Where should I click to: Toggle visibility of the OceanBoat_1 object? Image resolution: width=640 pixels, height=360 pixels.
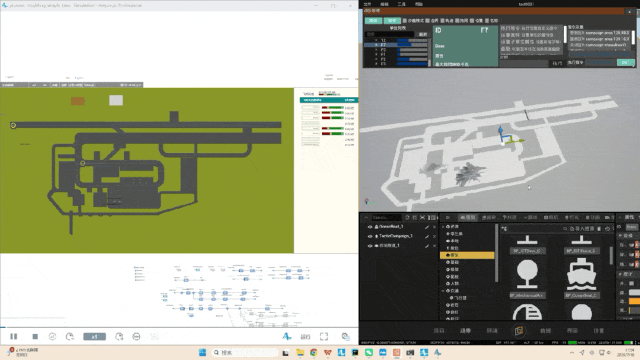pyautogui.click(x=370, y=227)
